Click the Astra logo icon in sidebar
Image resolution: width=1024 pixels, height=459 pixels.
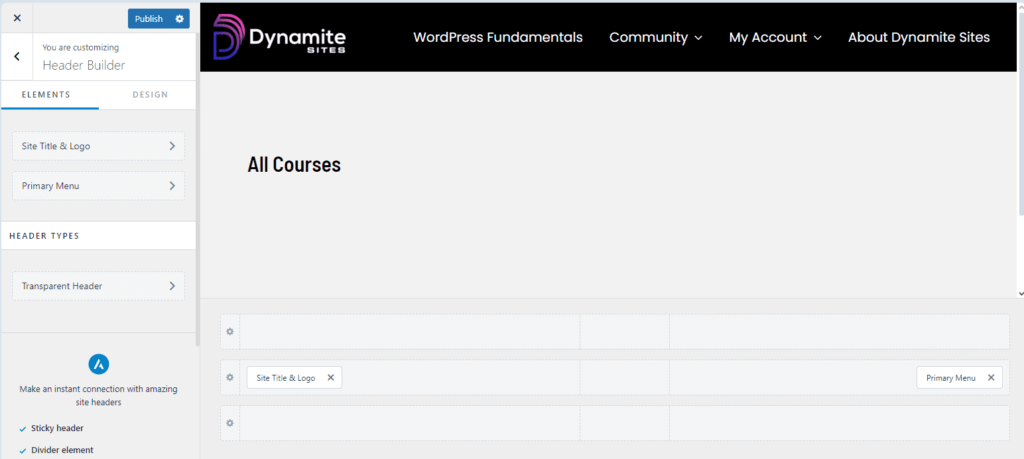pos(99,363)
